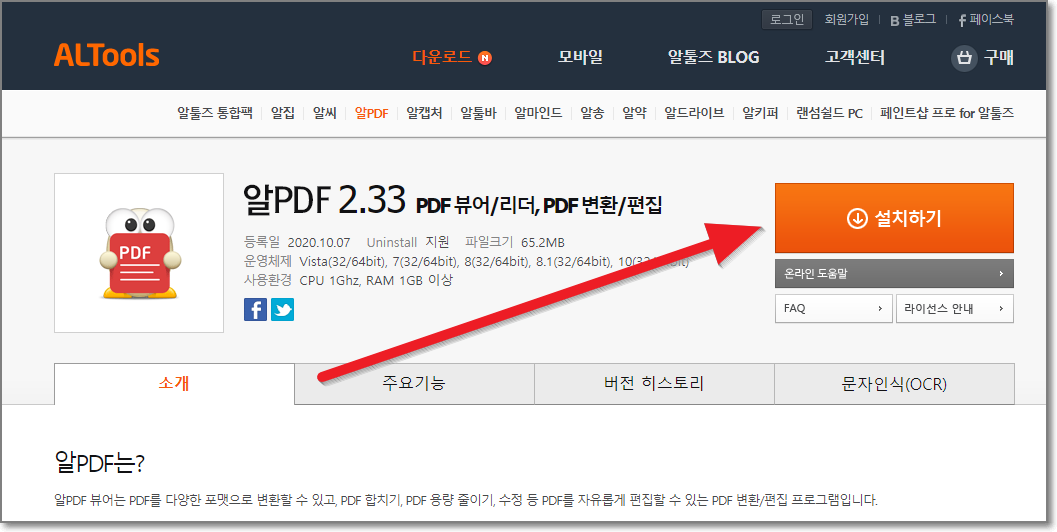Open the FAQ button
Viewport: 1057px width, 532px height.
(833, 308)
